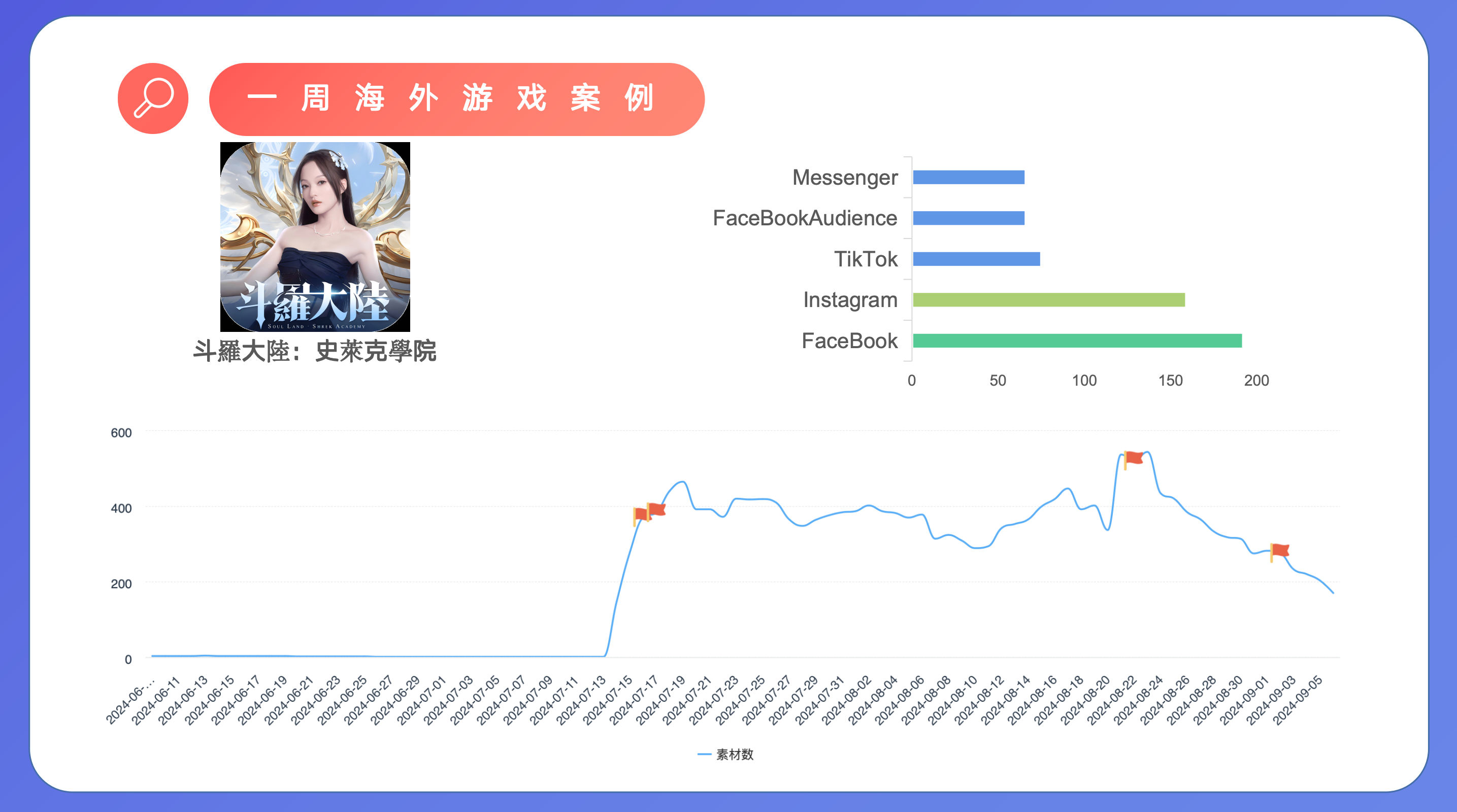Click the 2024-07-15 date label
The width and height of the screenshot is (1457, 812).
(608, 701)
